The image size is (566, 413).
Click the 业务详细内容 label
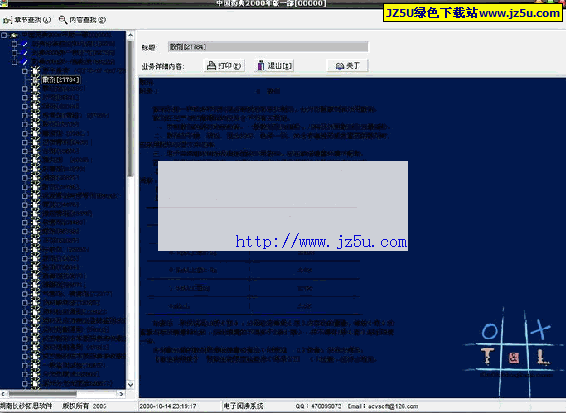163,67
